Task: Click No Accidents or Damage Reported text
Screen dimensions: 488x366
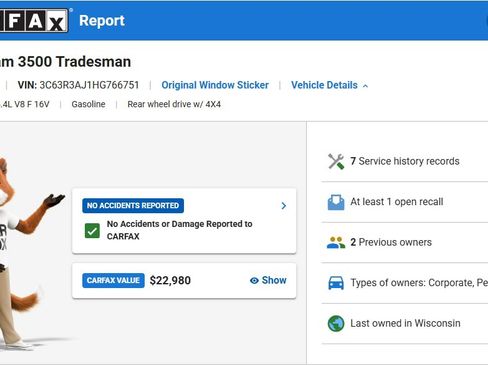Action: 179,230
